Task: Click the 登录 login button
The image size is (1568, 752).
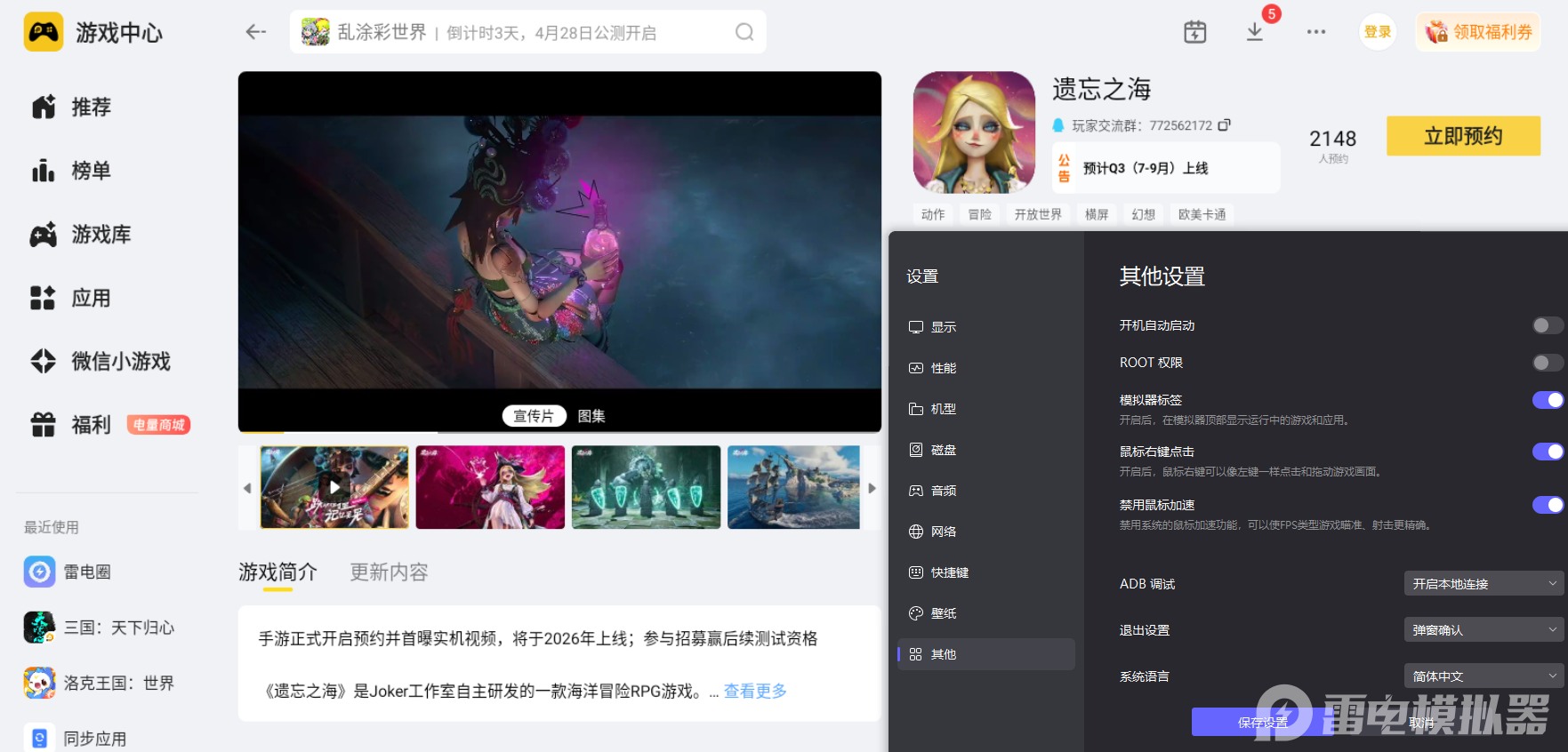Action: point(1378,32)
